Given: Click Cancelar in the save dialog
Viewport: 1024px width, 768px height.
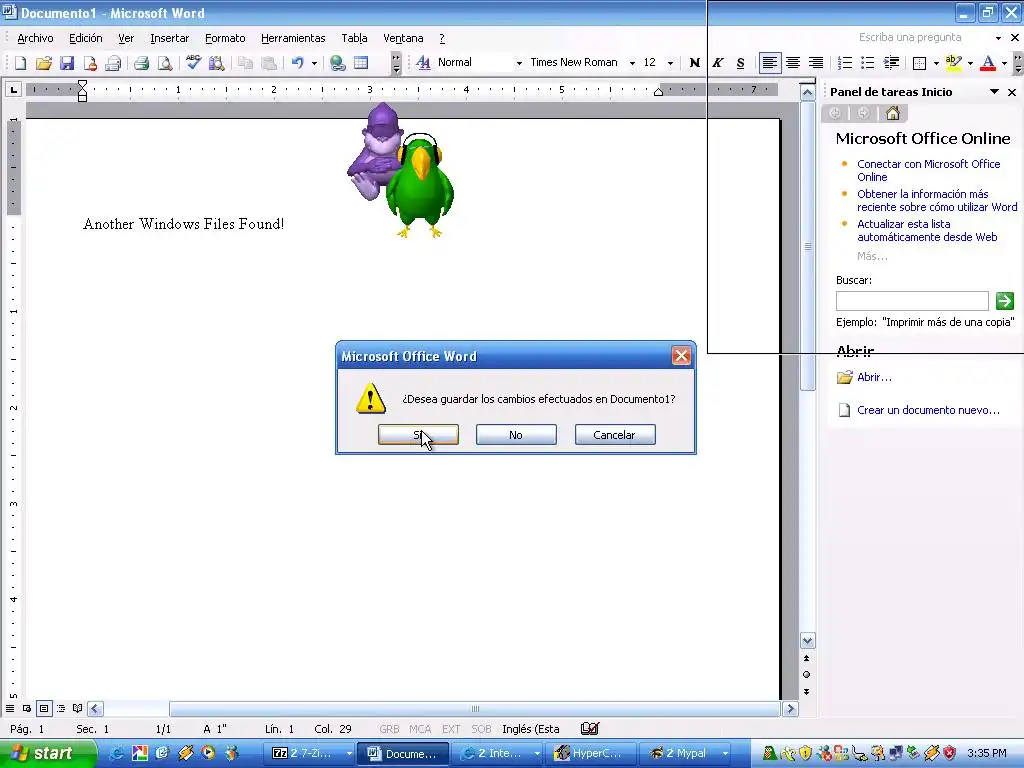Looking at the screenshot, I should (615, 435).
